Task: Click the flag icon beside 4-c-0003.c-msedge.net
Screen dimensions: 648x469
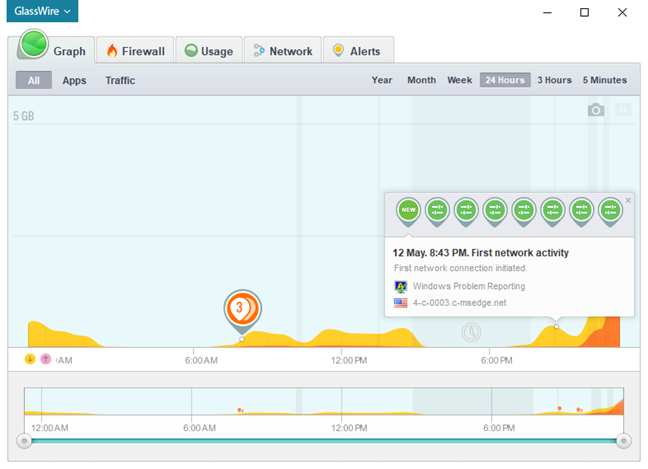Action: [x=400, y=303]
